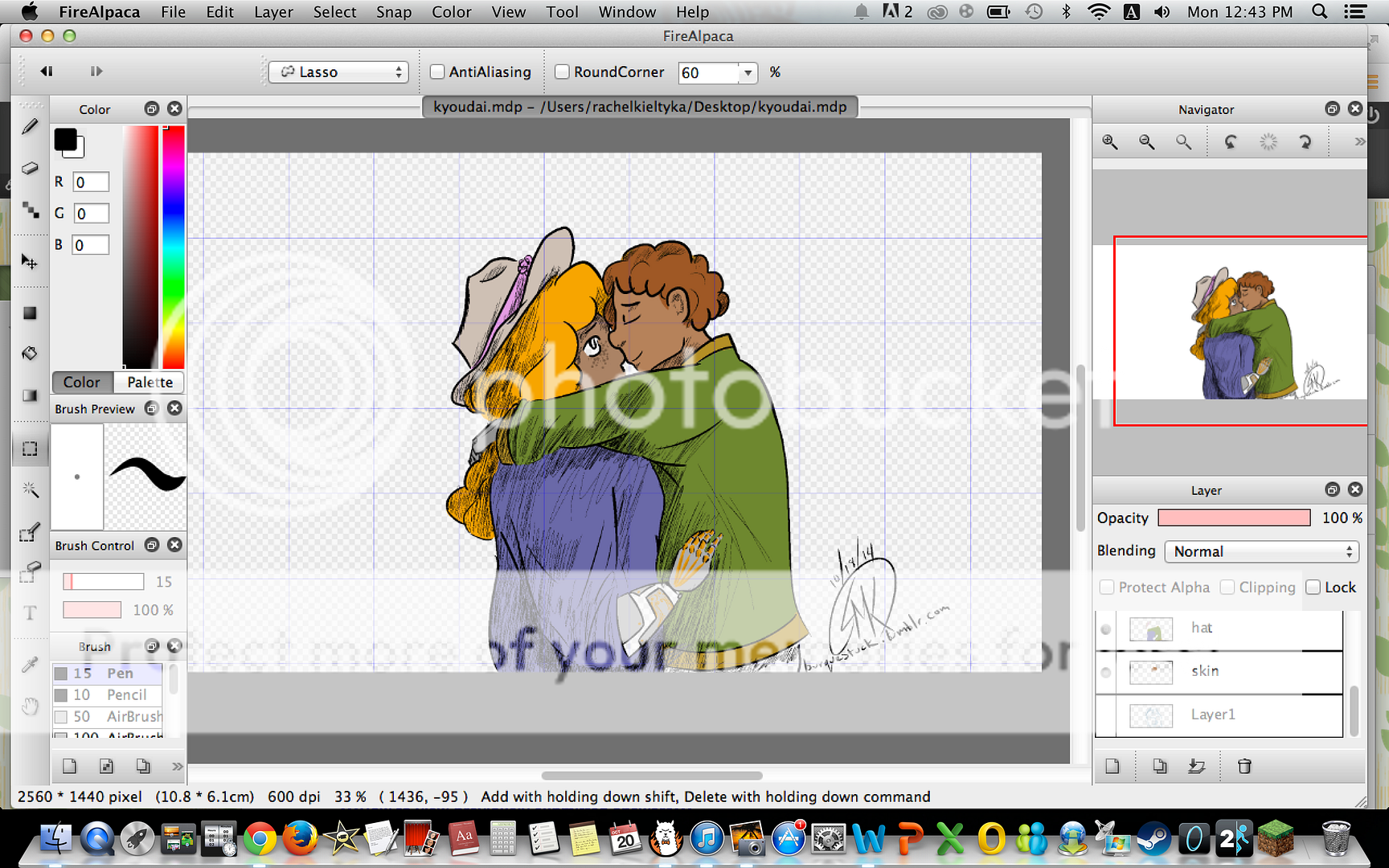Pick the Eyedropper tool
This screenshot has height=868, width=1389.
(30, 665)
